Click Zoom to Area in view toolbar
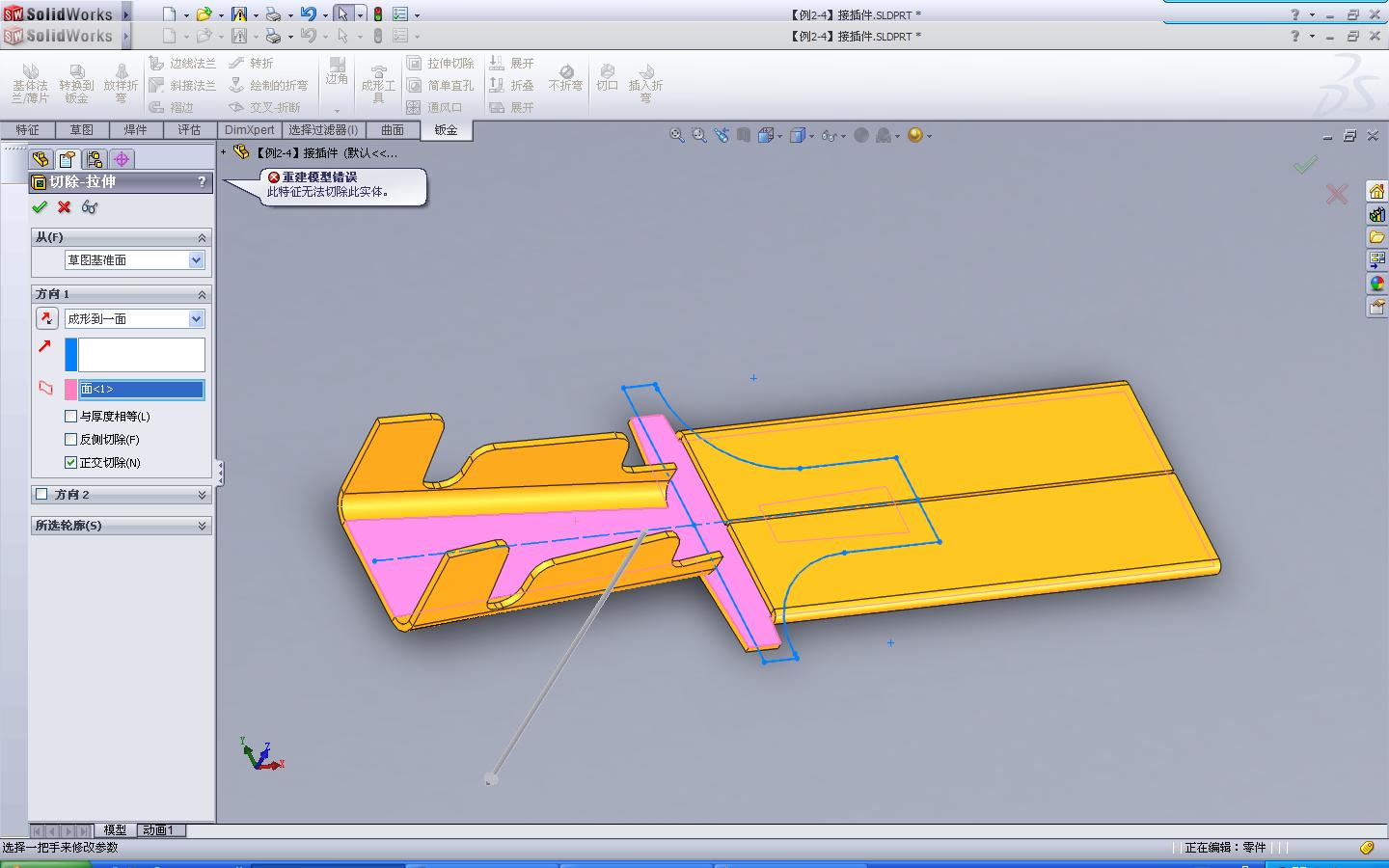The width and height of the screenshot is (1389, 868). pyautogui.click(x=699, y=136)
